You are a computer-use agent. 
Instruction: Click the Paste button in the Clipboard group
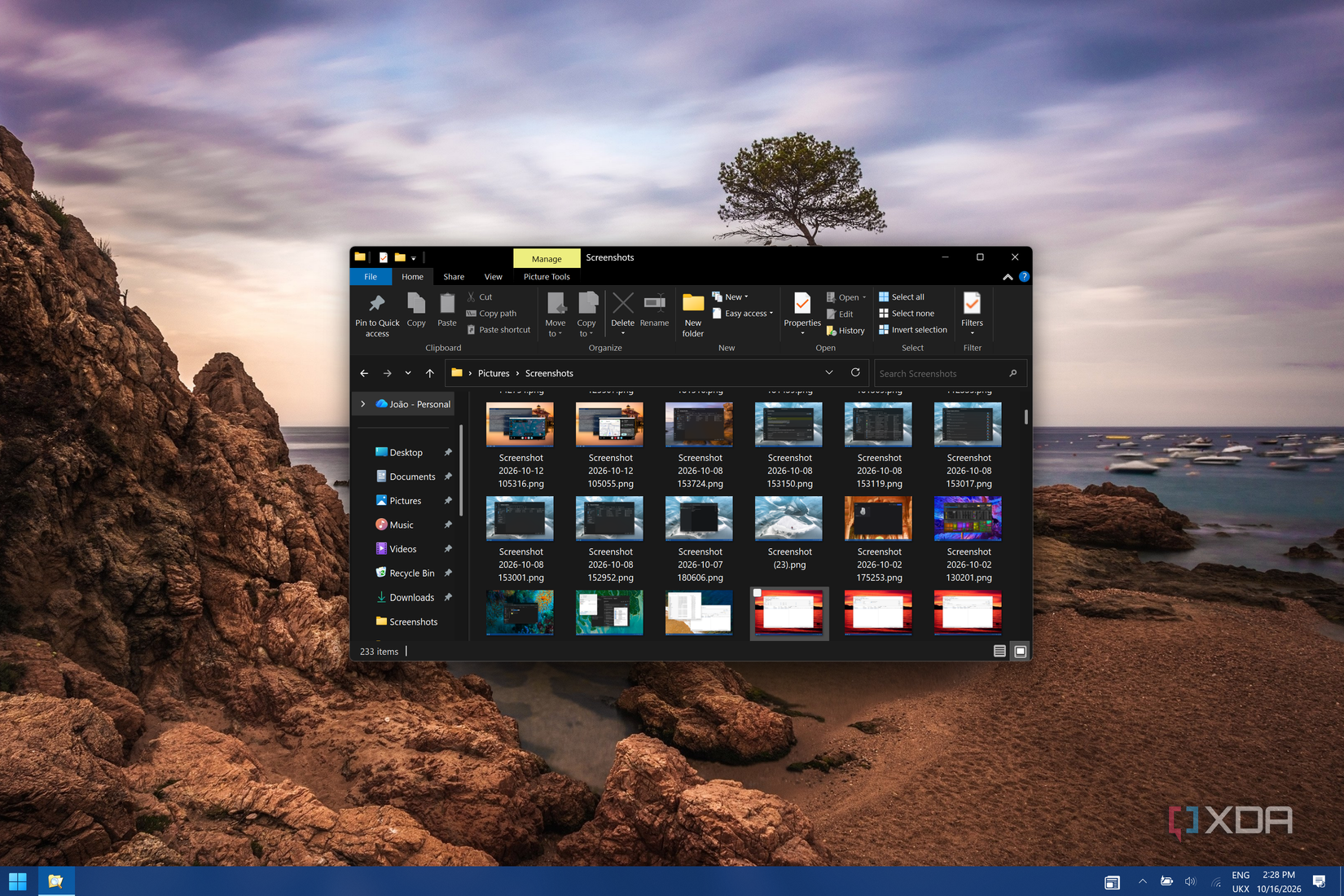(447, 310)
